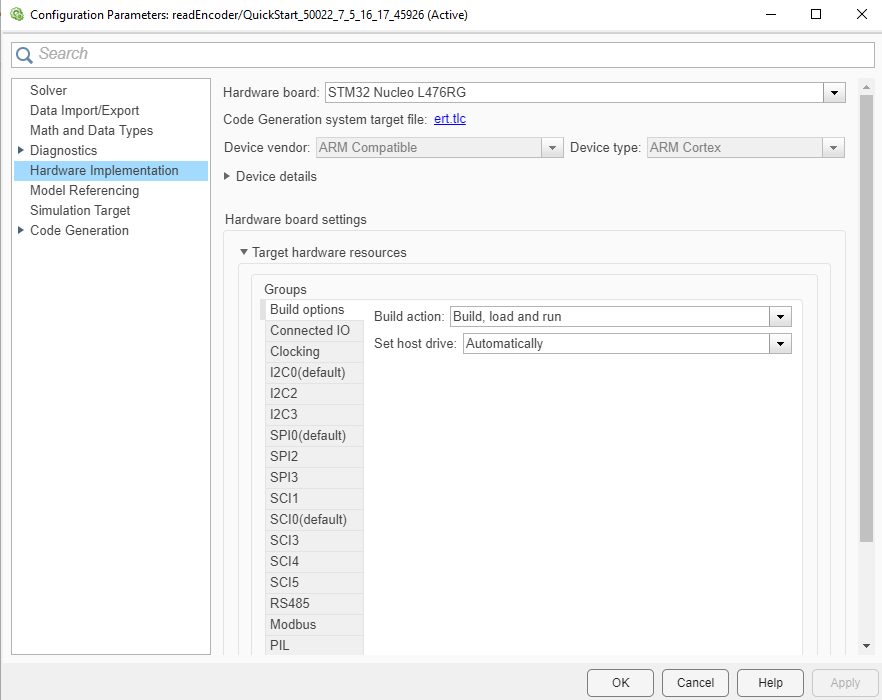This screenshot has width=882, height=700.
Task: Close the Configuration Parameters window
Action: [x=861, y=14]
